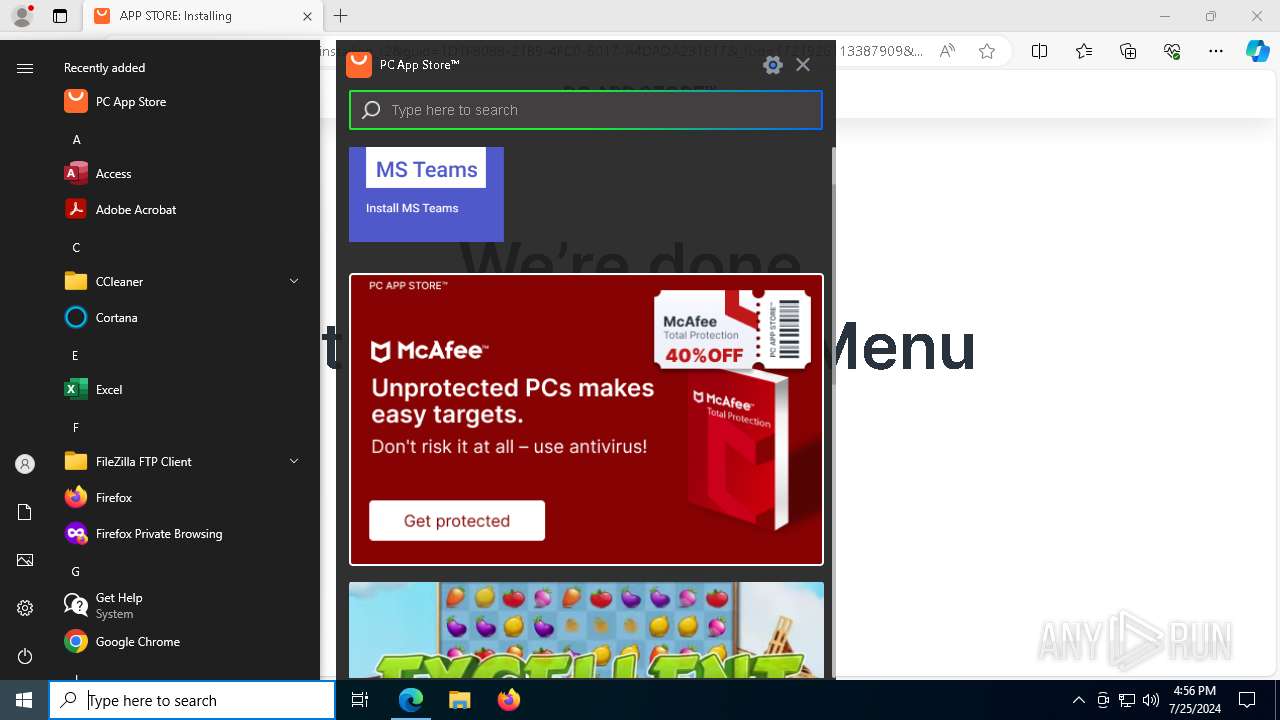Open the Copilot sidebar icon
This screenshot has width=1280, height=720.
click(1258, 51)
